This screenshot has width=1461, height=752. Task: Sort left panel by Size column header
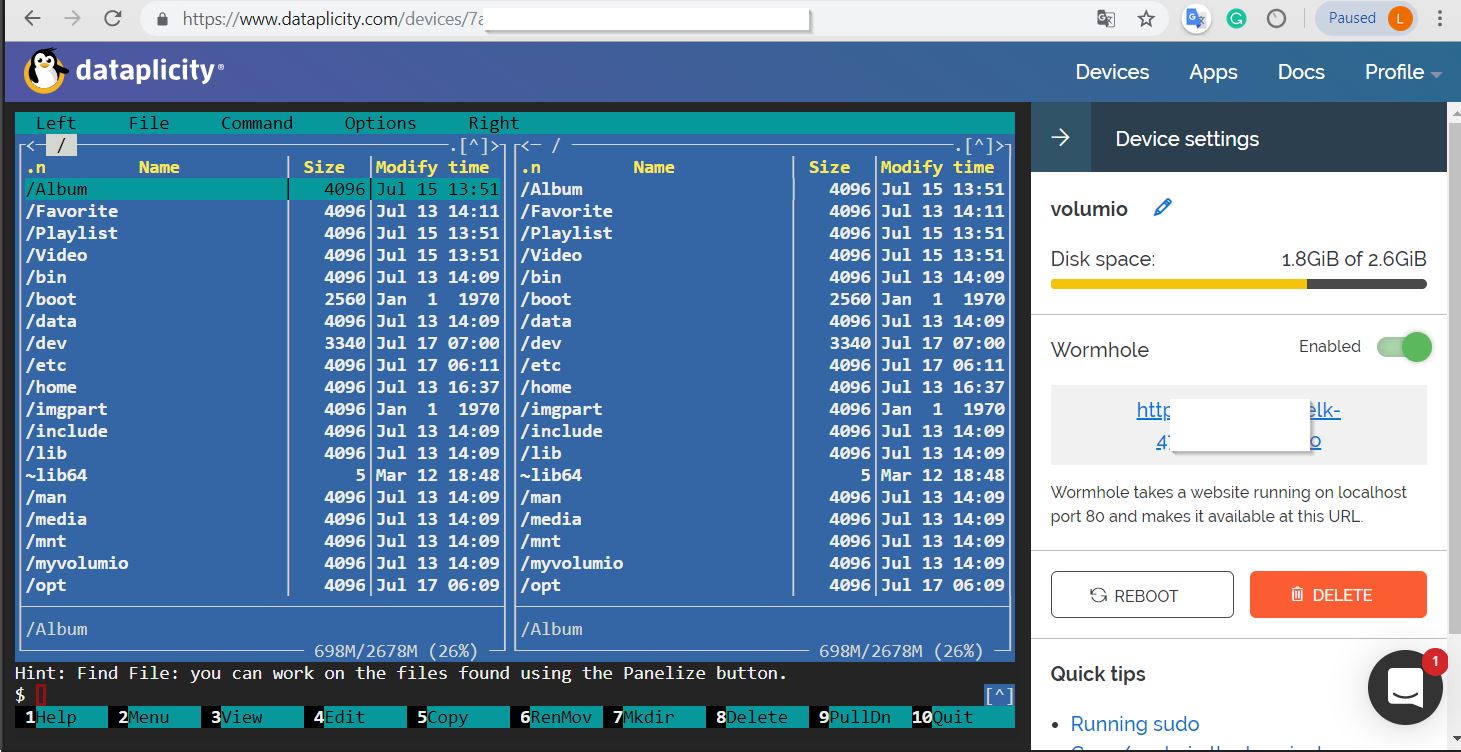pyautogui.click(x=324, y=167)
